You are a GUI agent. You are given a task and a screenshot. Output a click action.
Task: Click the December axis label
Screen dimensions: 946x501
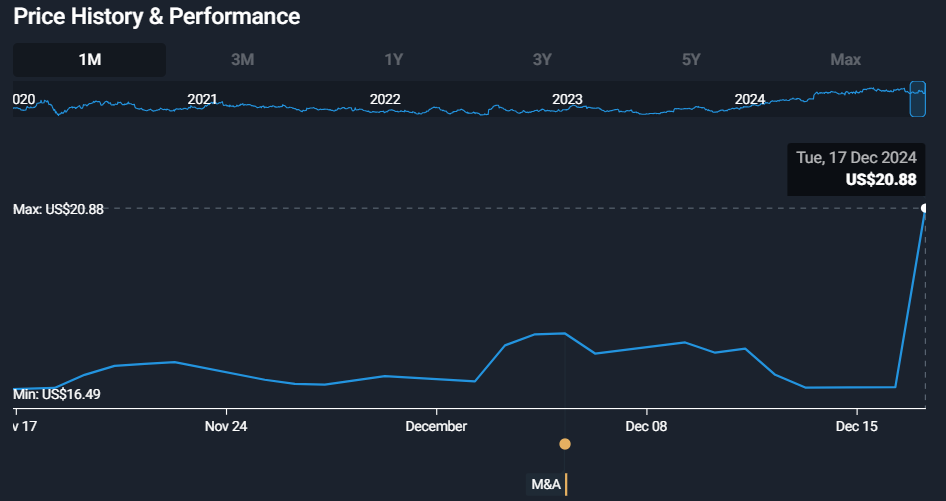click(436, 427)
